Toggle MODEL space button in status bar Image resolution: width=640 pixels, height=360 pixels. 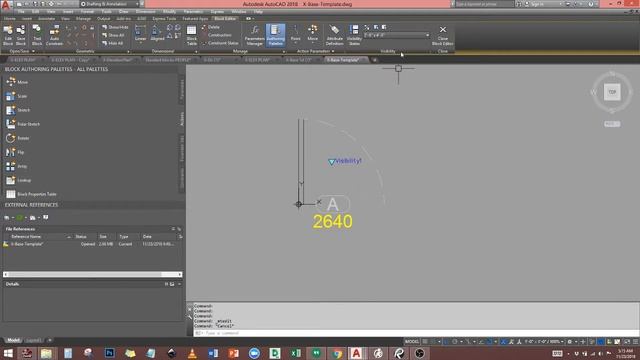coord(412,341)
